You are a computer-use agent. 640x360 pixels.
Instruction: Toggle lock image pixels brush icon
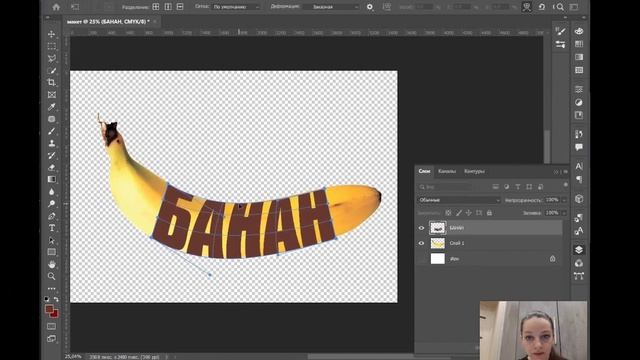click(x=459, y=213)
